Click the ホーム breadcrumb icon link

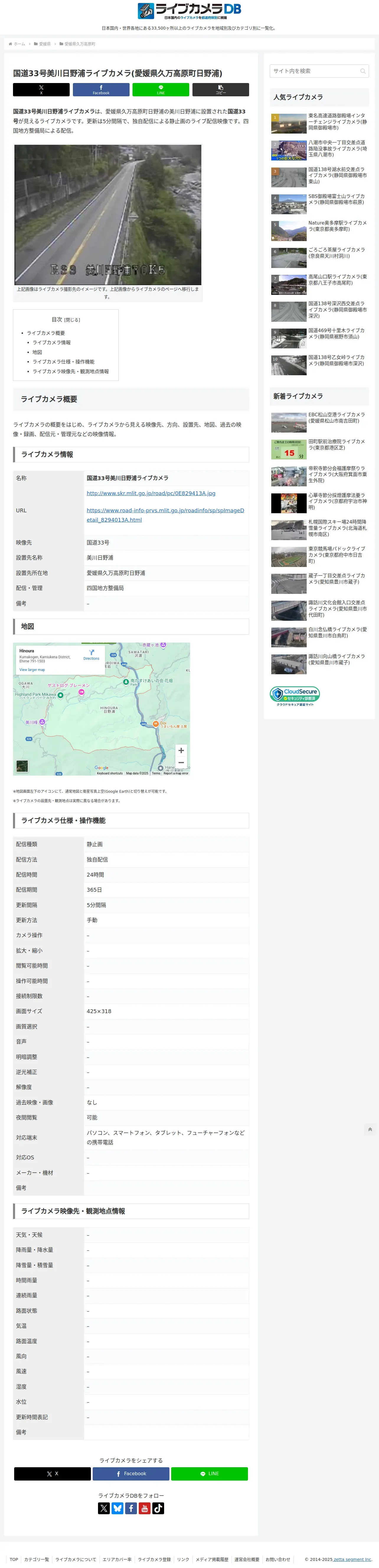tap(17, 44)
